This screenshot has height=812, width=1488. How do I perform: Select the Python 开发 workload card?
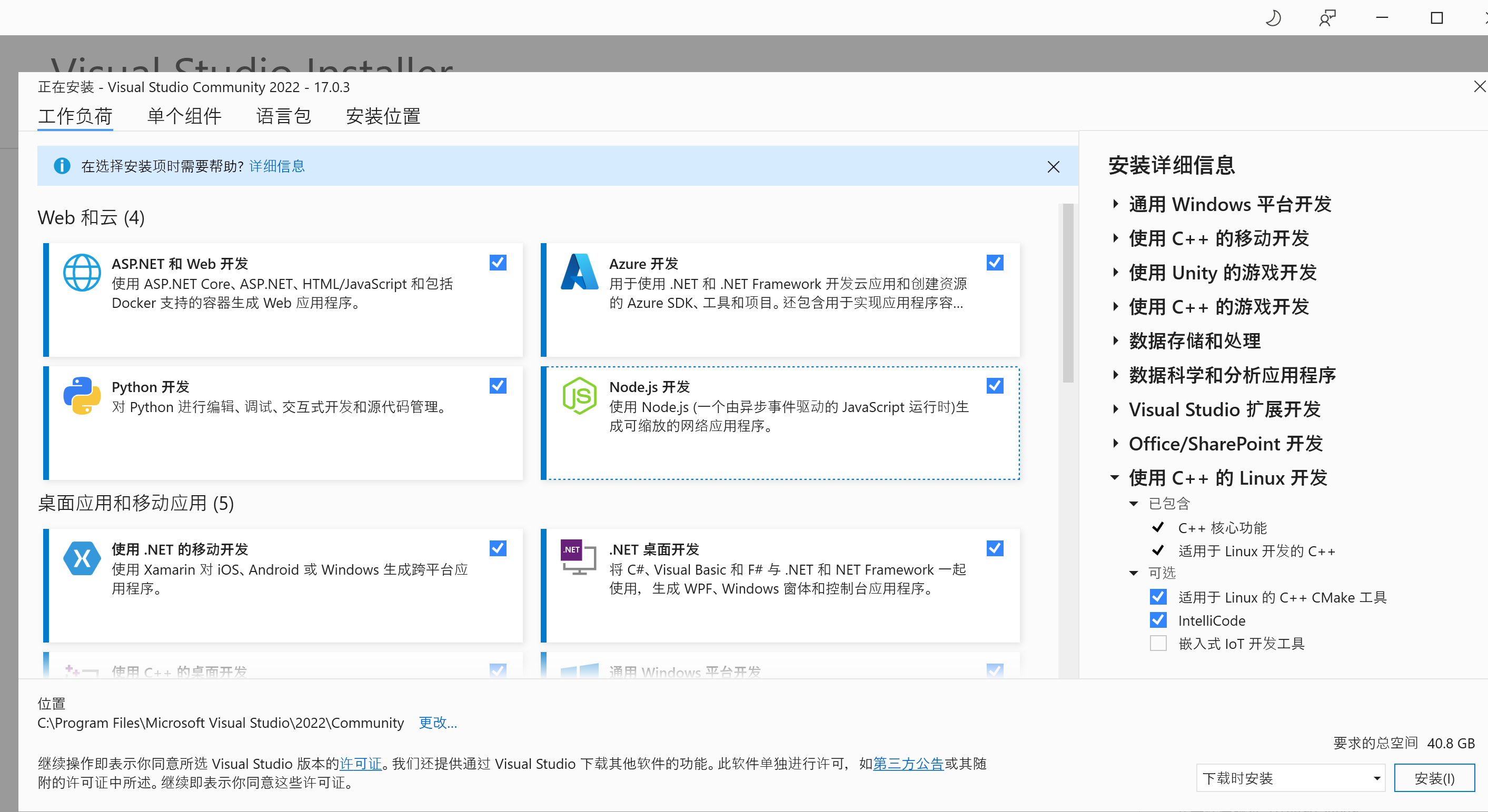coord(283,423)
